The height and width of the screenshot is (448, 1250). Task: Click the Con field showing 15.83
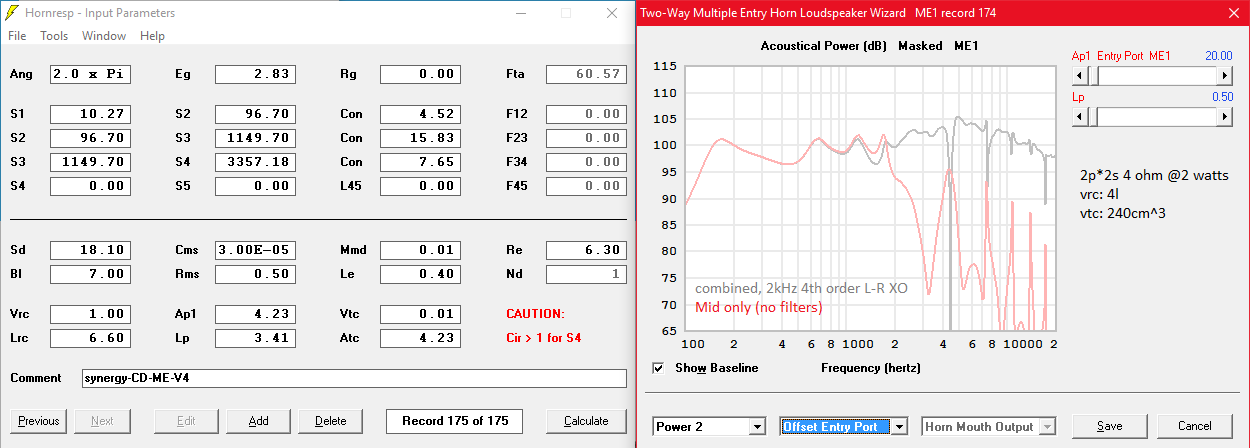point(420,138)
